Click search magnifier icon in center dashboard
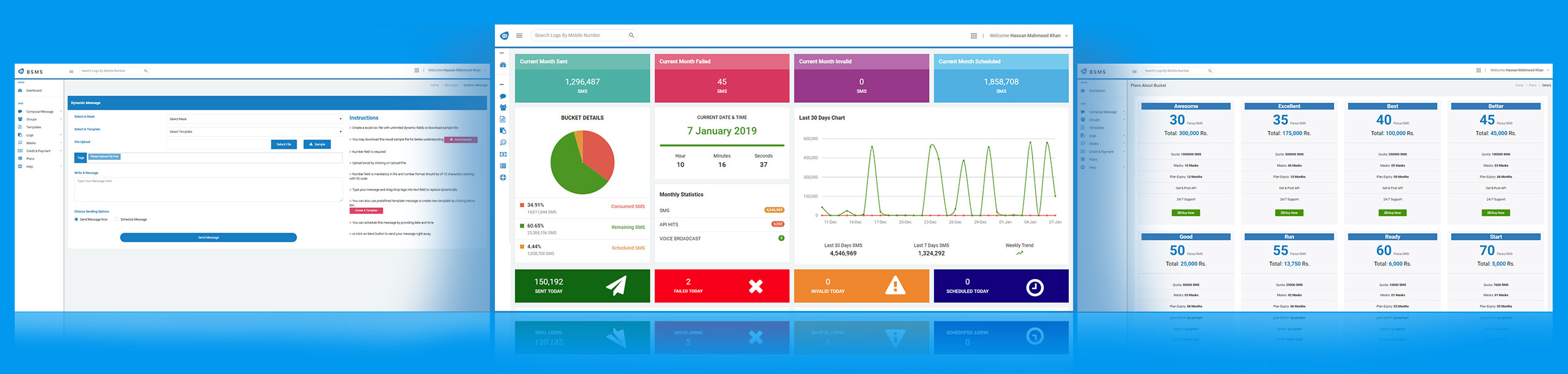This screenshot has width=1568, height=374. pyautogui.click(x=631, y=36)
